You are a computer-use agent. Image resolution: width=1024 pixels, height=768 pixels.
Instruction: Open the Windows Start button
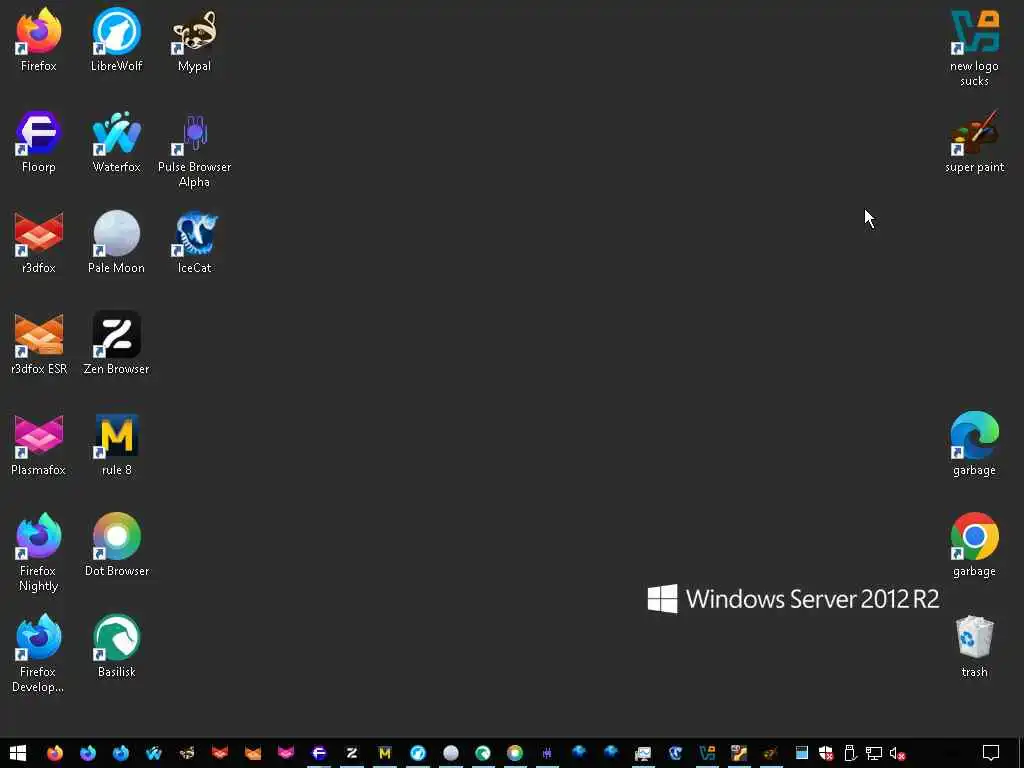(x=18, y=753)
